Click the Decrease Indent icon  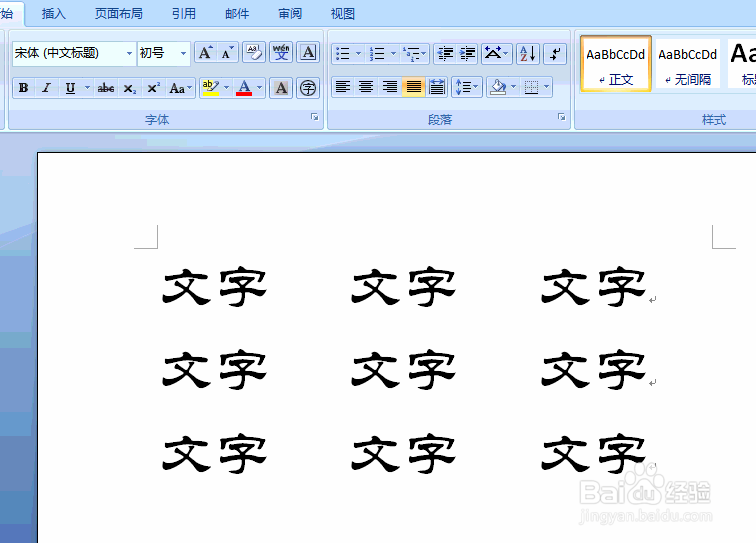(x=445, y=54)
